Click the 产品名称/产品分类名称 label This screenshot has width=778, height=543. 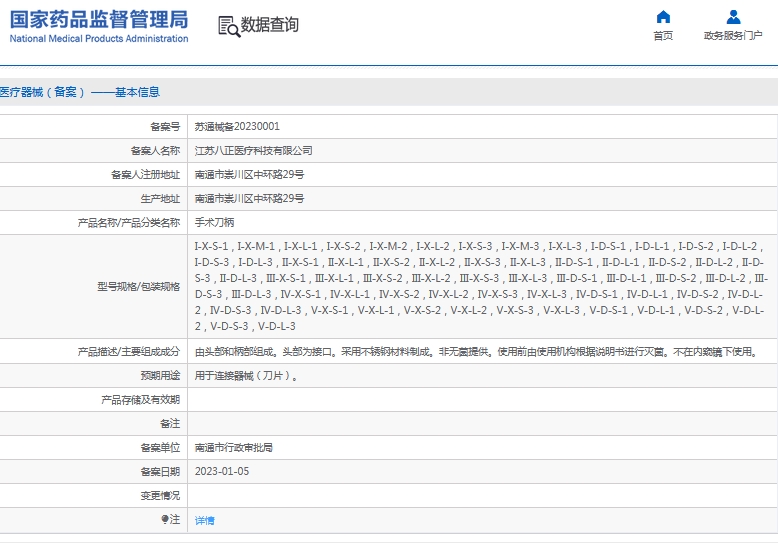129,222
